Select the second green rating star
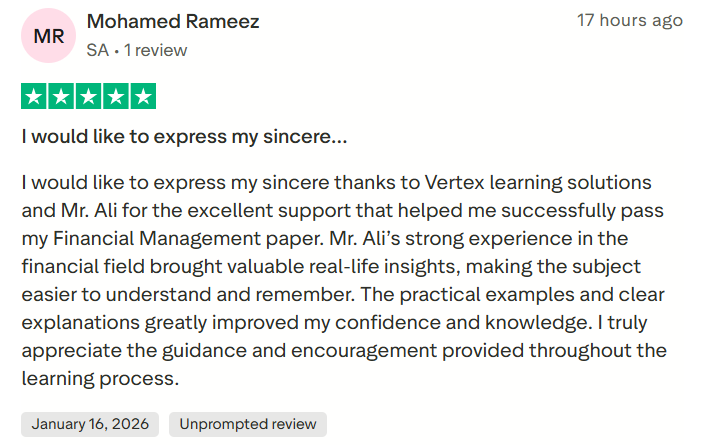Image resolution: width=703 pixels, height=445 pixels. 61,97
